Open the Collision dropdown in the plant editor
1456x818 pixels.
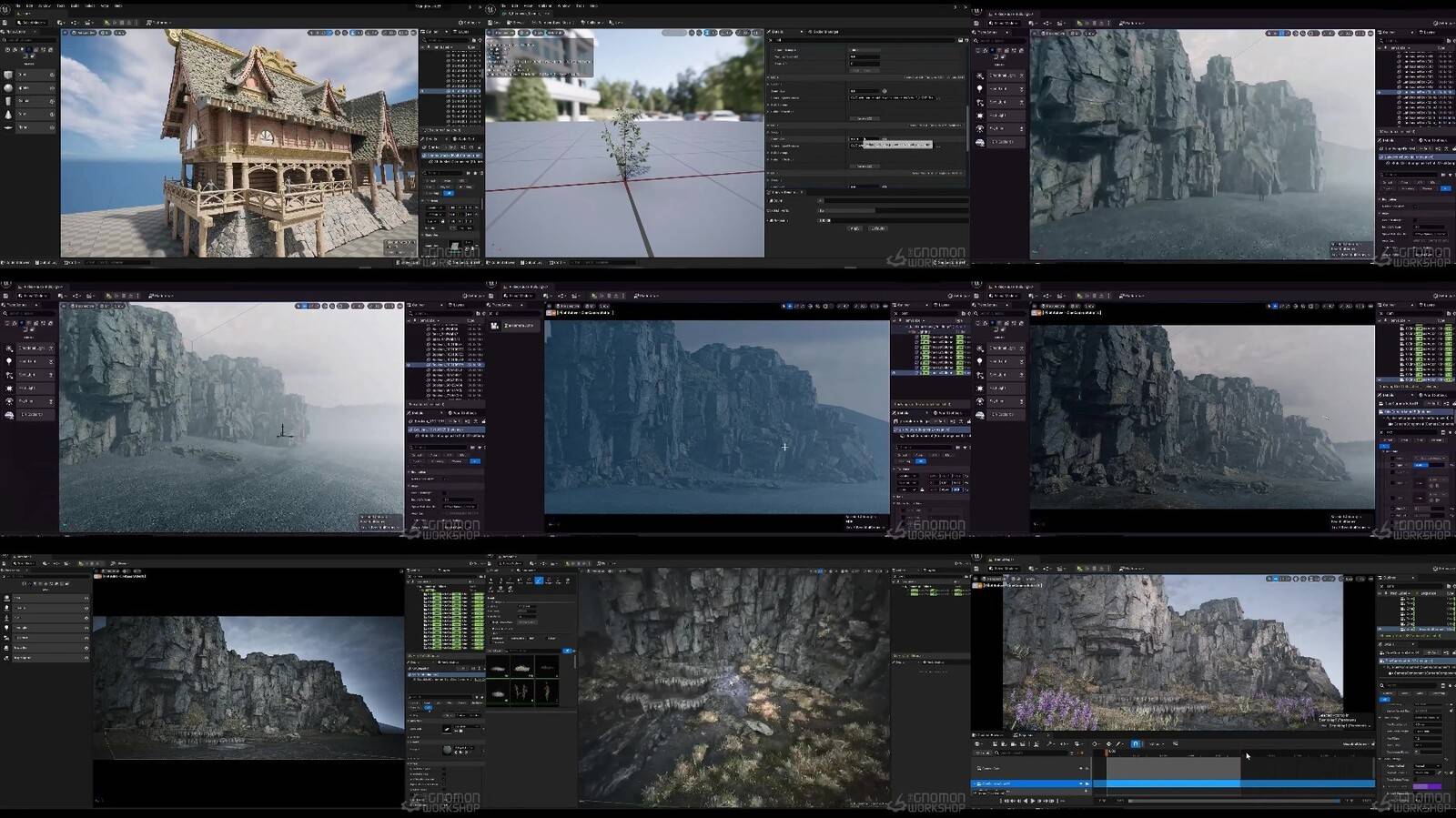tap(591, 23)
